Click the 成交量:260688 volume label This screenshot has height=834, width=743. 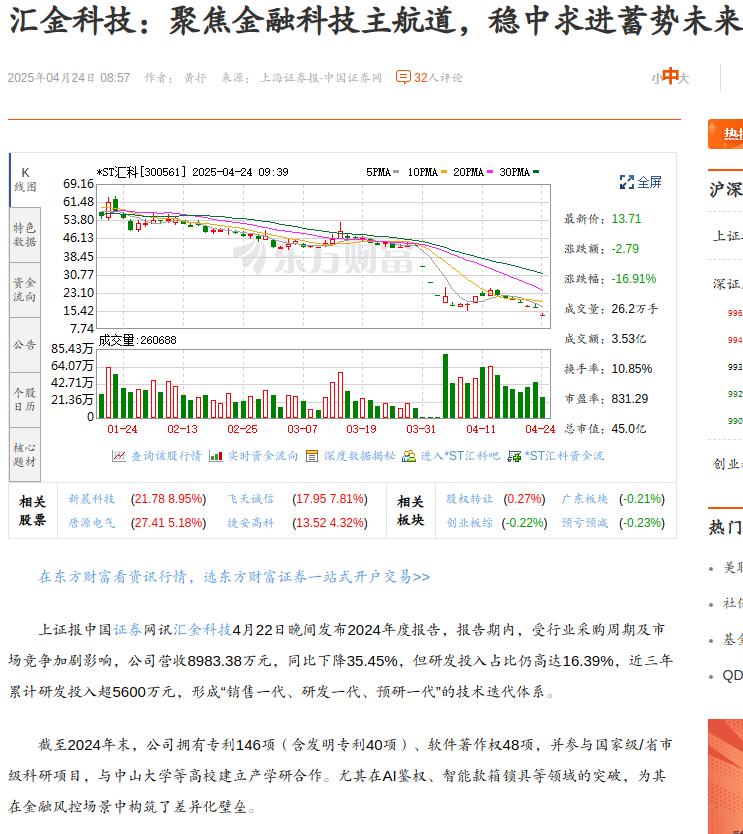(x=138, y=340)
